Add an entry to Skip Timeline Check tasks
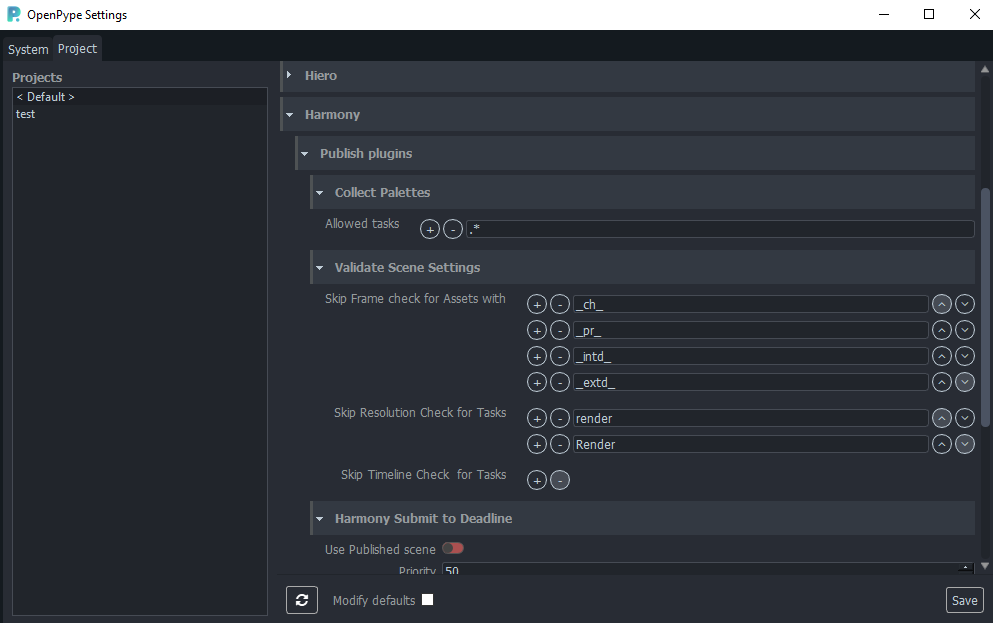Viewport: 993px width, 623px height. pos(536,480)
